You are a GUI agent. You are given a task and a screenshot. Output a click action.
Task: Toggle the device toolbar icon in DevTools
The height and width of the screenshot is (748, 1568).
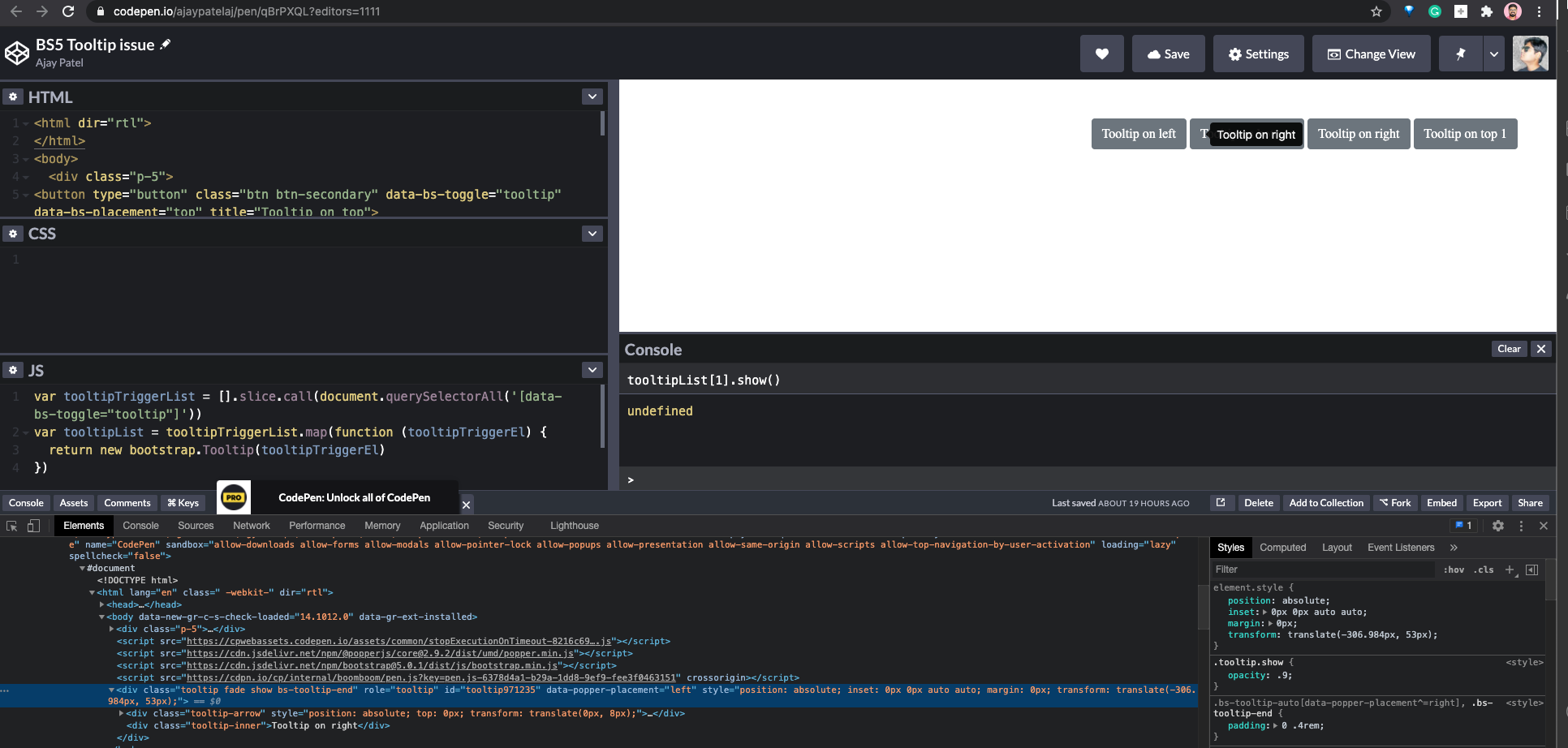[x=33, y=526]
